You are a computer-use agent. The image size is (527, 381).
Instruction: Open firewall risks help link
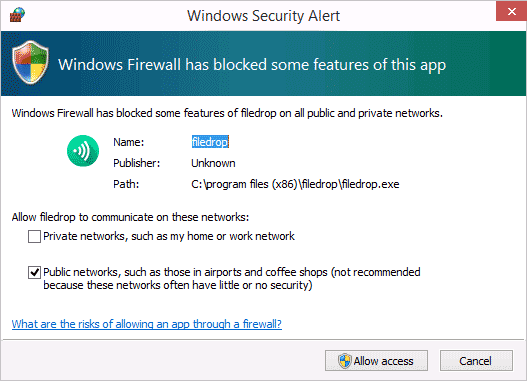coord(147,324)
